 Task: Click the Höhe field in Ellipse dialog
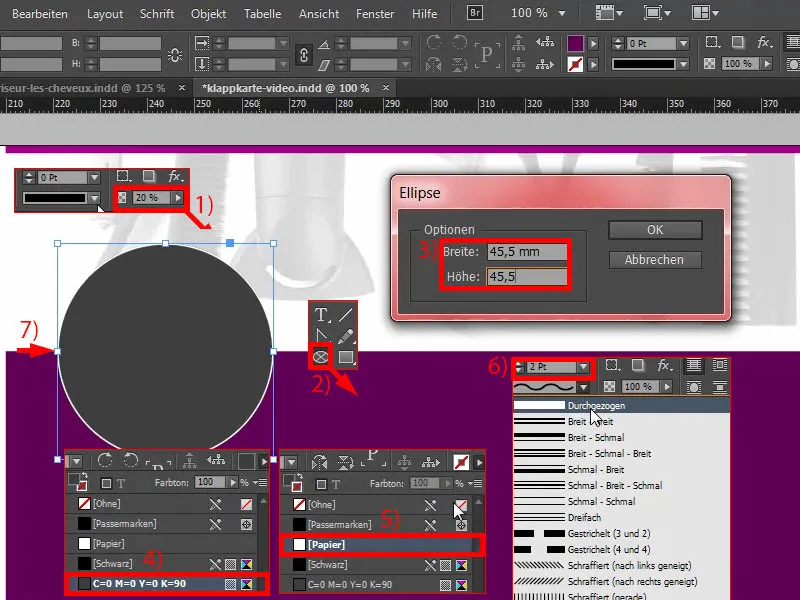[527, 277]
